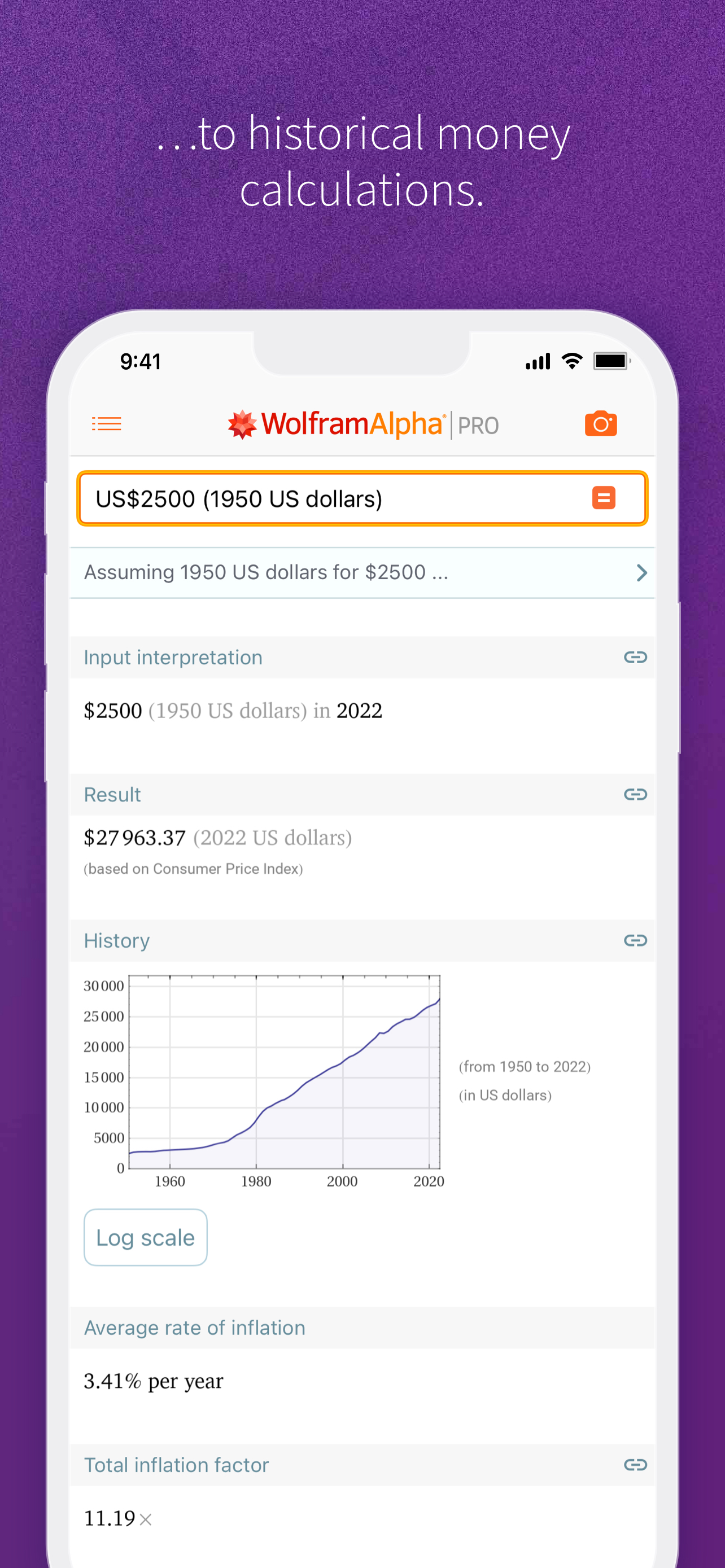The image size is (725, 1568).
Task: Tap the Log scale button
Action: [x=146, y=1237]
